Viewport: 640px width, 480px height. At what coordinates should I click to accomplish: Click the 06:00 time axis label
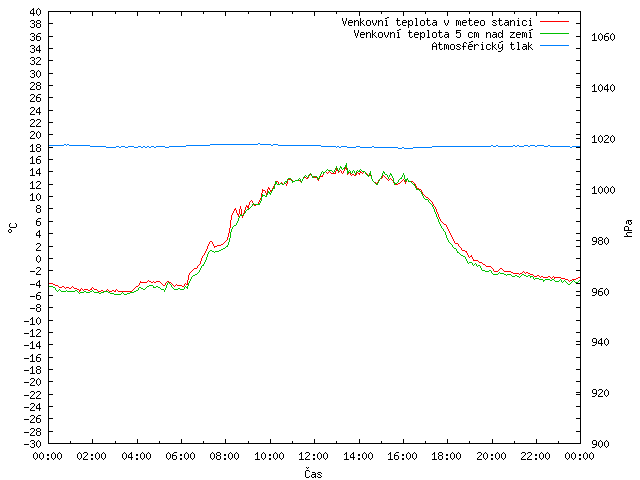[180, 456]
